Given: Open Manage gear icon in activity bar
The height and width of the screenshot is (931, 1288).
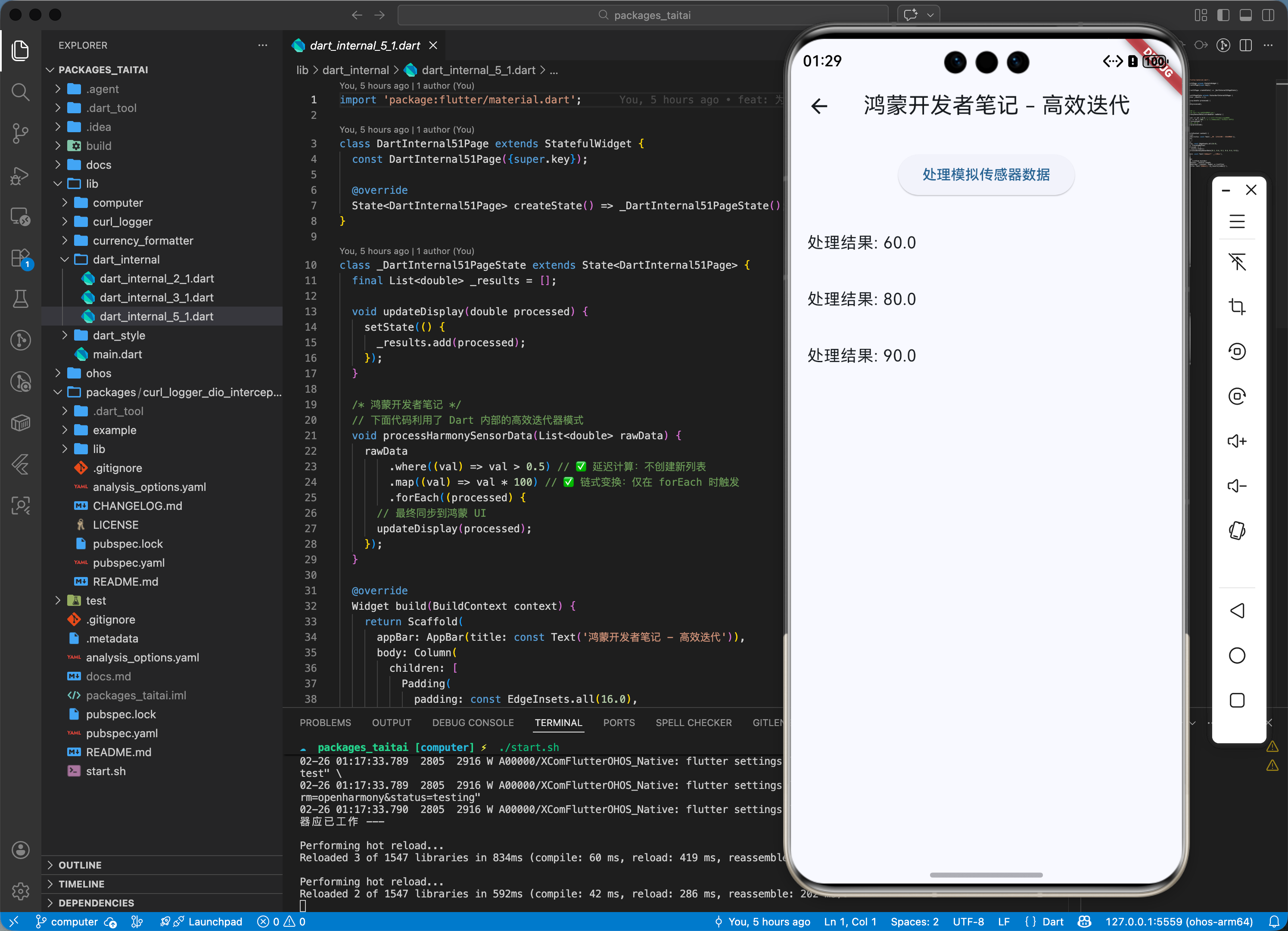Looking at the screenshot, I should [x=20, y=891].
